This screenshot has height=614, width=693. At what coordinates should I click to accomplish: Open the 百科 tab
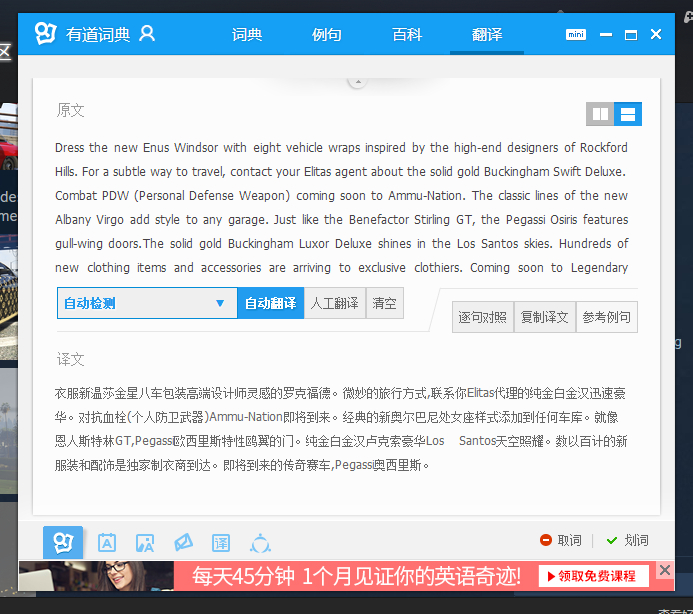pos(407,34)
